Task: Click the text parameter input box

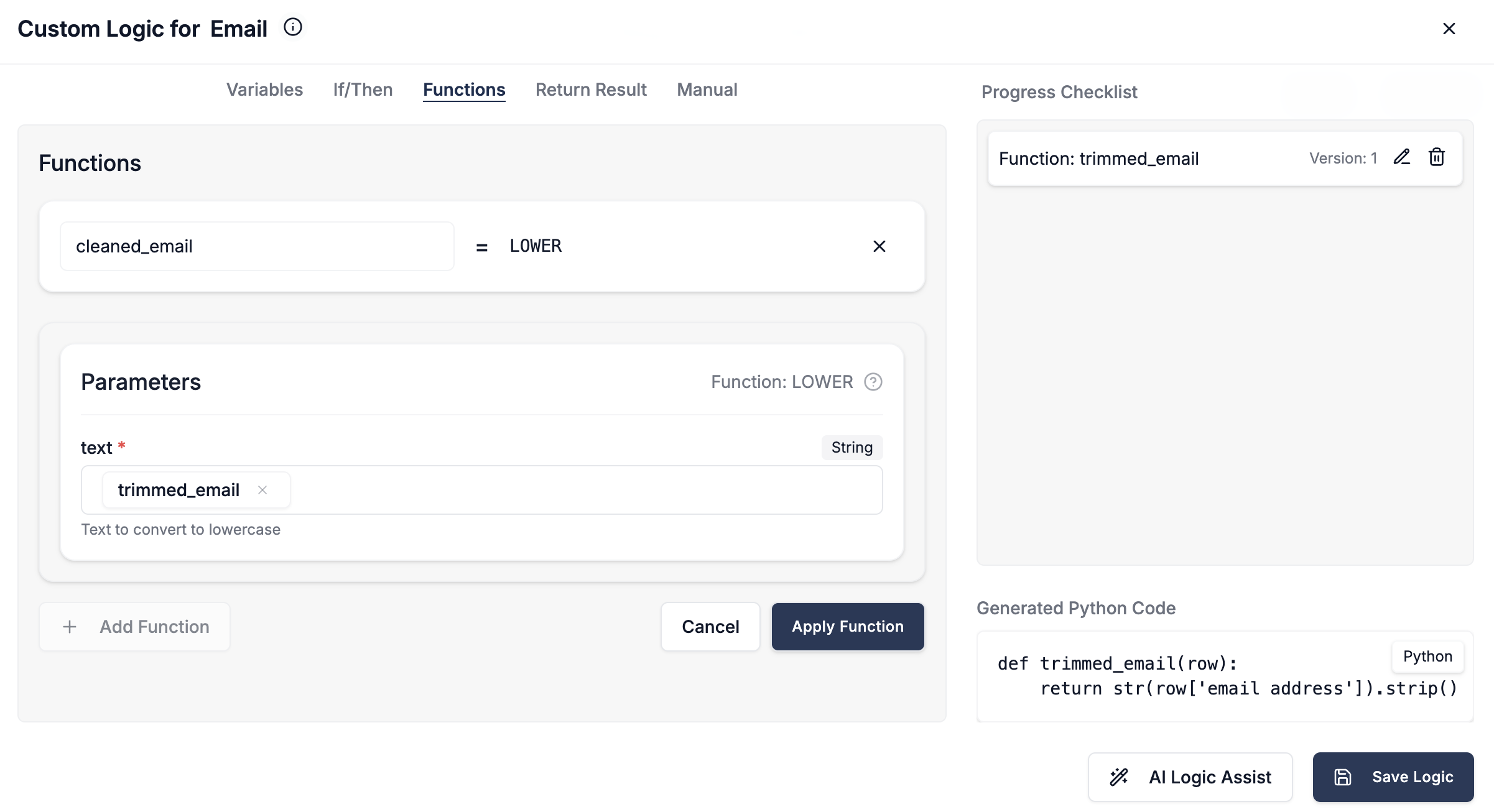Action: point(482,490)
